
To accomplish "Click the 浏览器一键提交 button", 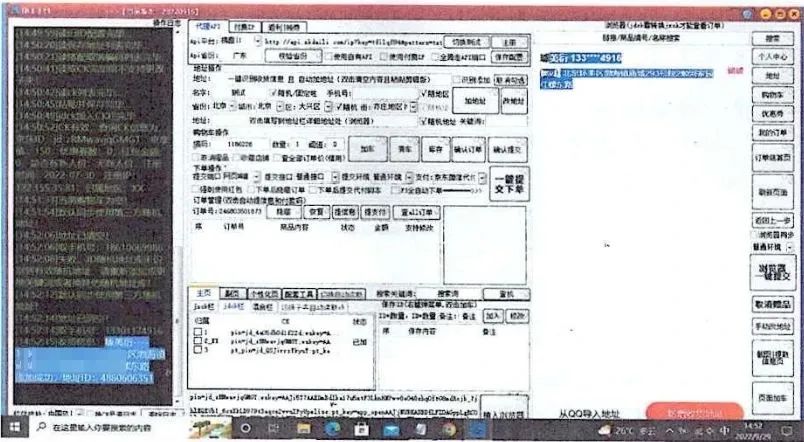I will tap(772, 272).
